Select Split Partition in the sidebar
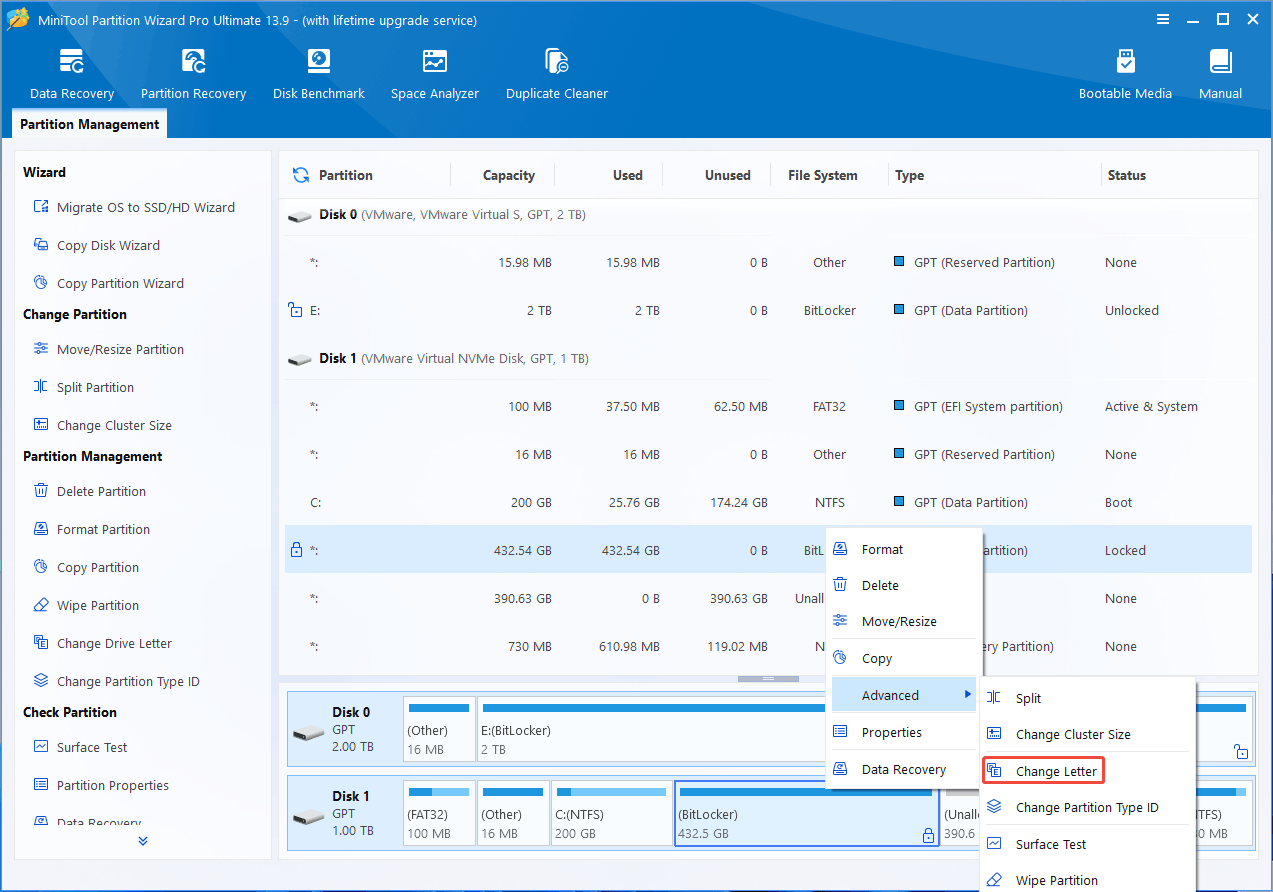 84,388
